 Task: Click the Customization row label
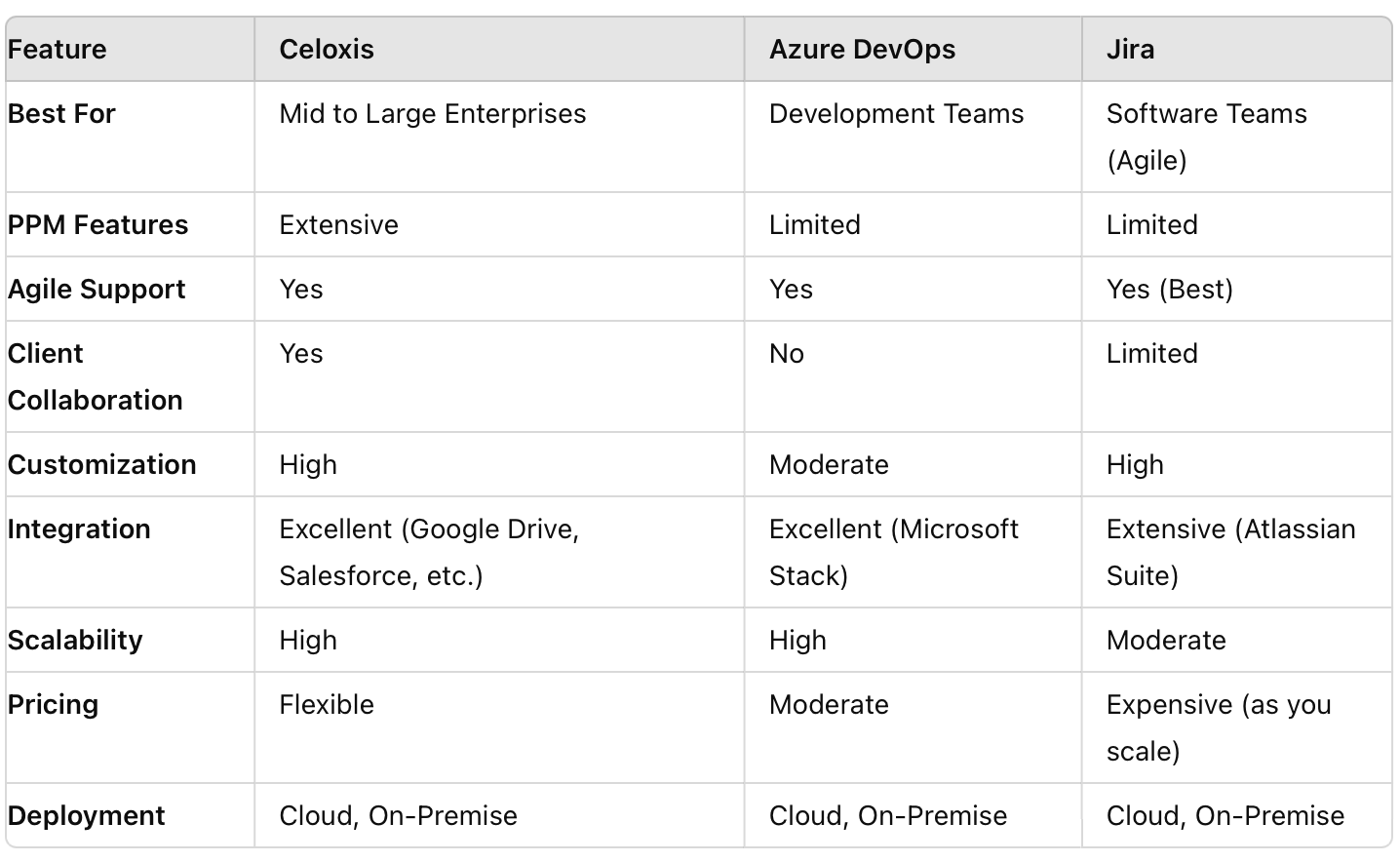[101, 465]
